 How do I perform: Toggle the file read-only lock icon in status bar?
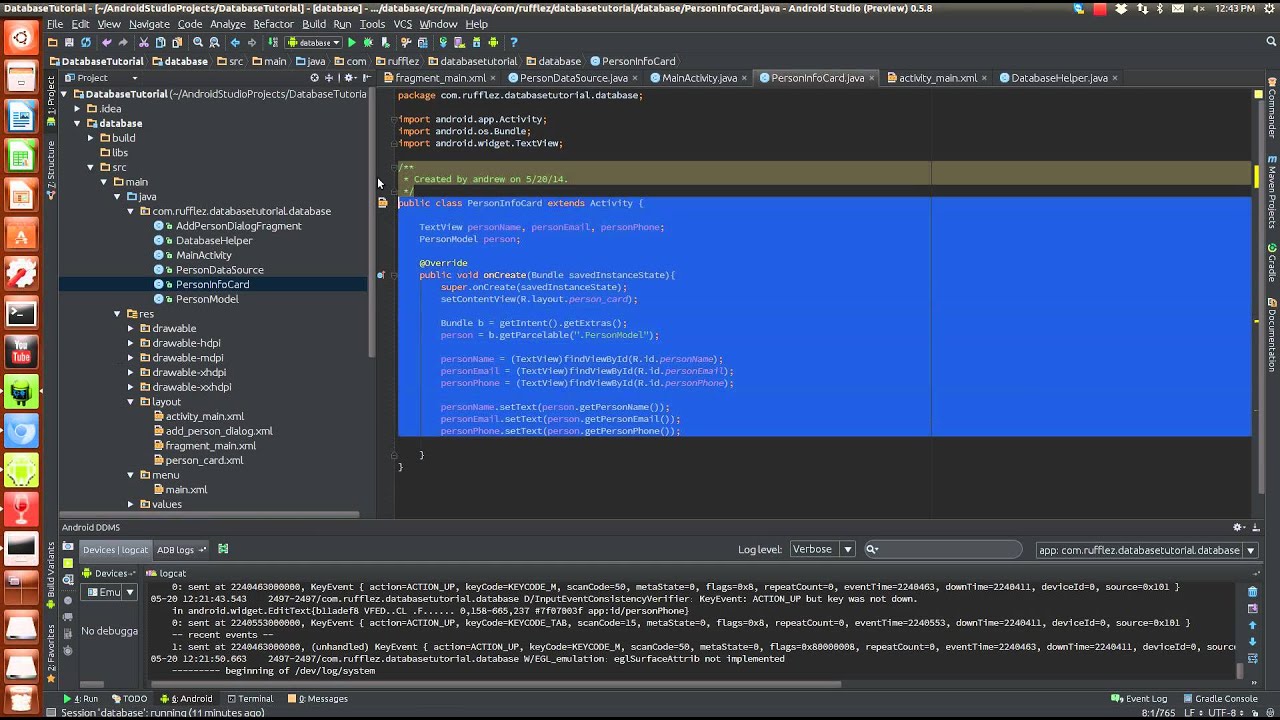pos(1255,712)
